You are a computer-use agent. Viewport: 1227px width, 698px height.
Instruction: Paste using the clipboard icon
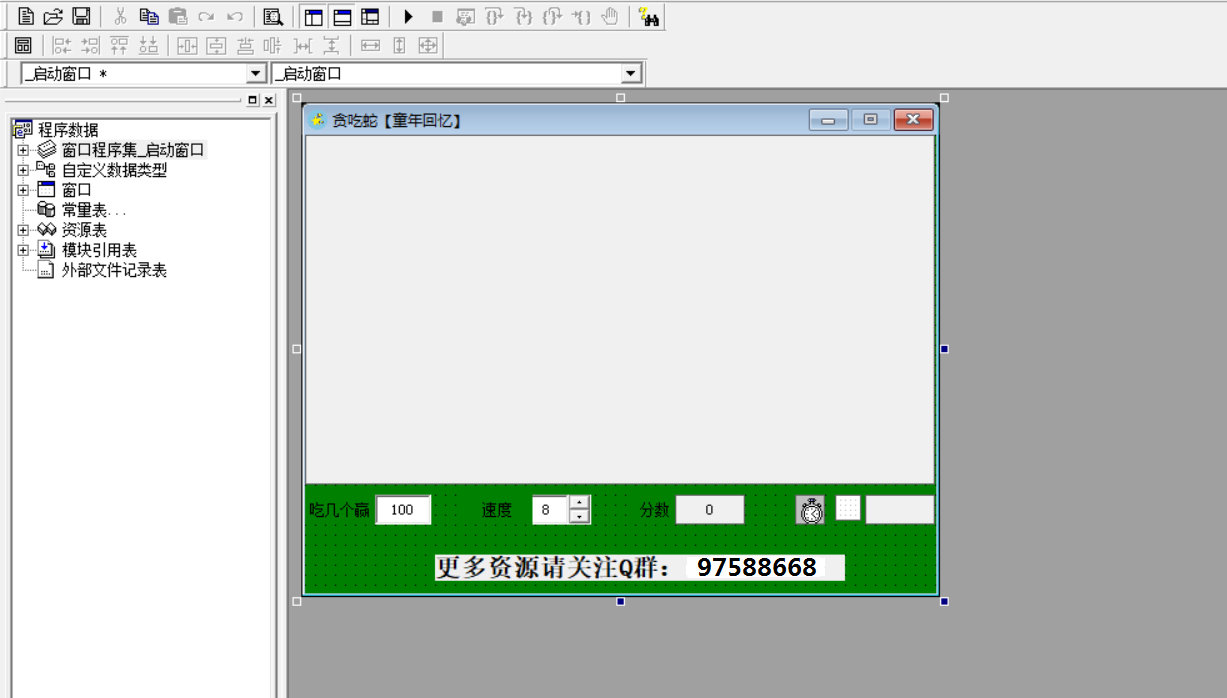point(178,16)
